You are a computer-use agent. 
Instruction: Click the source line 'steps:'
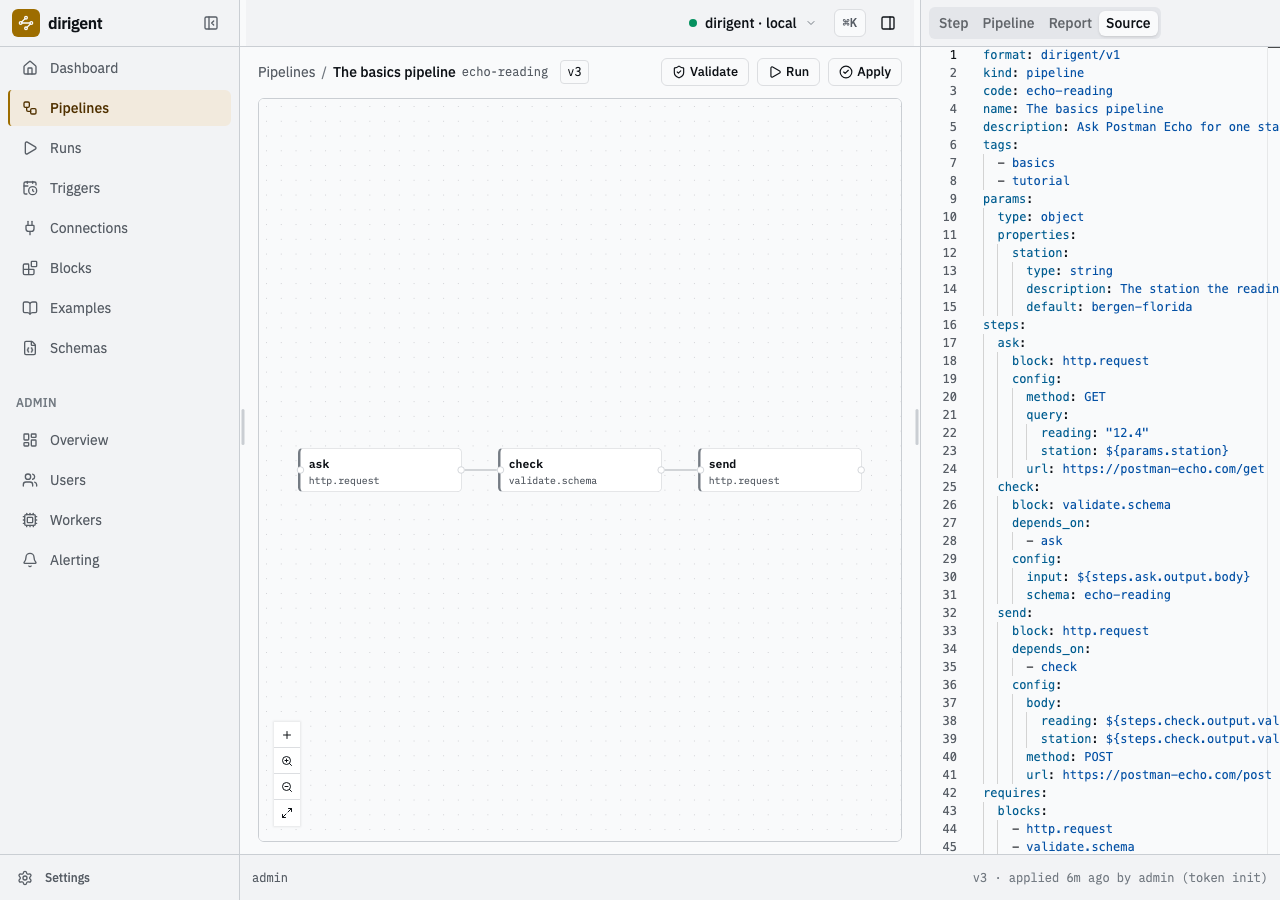1004,325
